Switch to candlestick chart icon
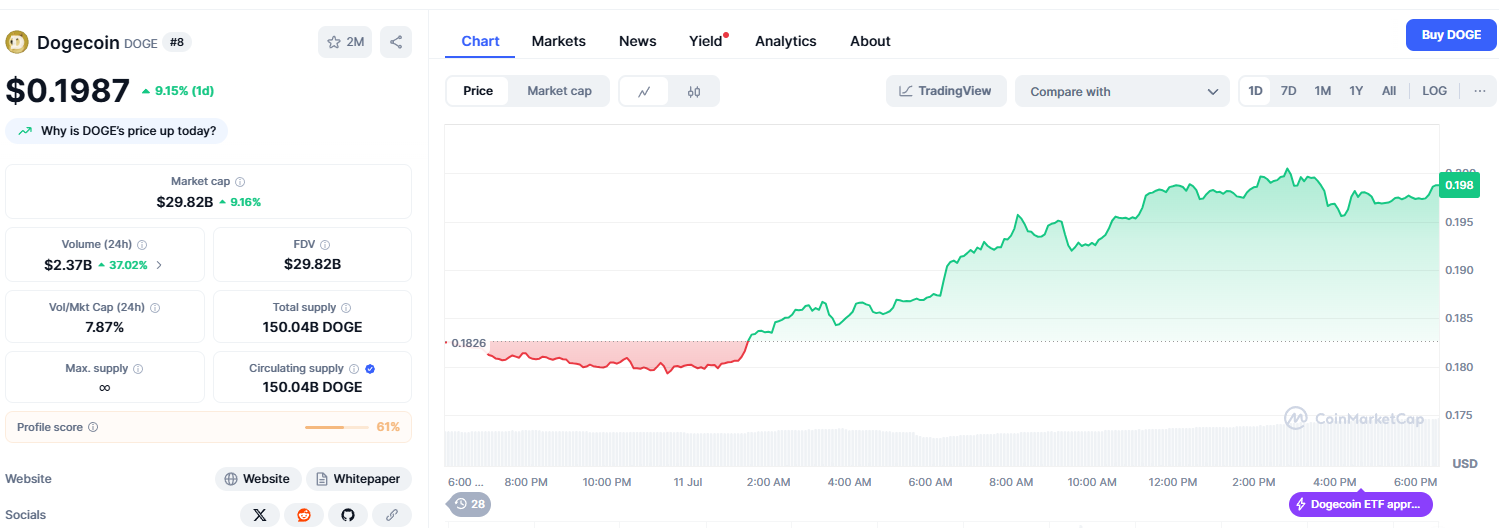The width and height of the screenshot is (1499, 528). pos(694,91)
